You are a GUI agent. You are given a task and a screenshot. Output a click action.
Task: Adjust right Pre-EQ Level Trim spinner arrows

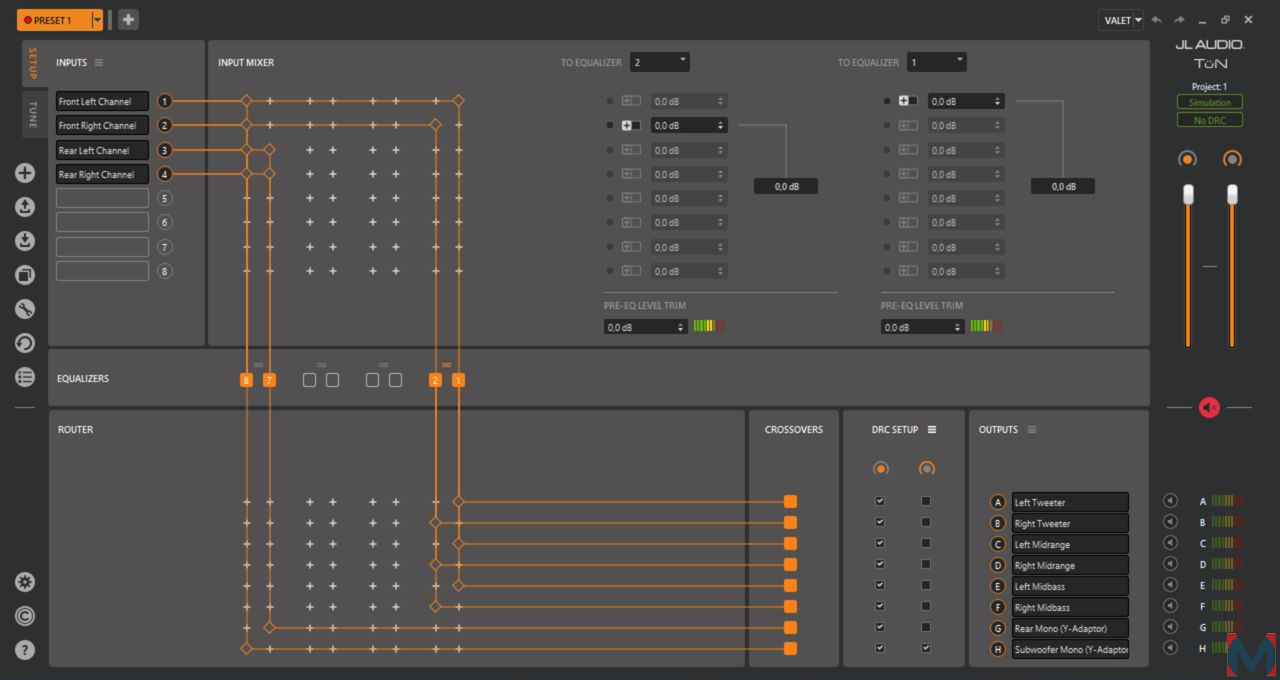pos(958,327)
